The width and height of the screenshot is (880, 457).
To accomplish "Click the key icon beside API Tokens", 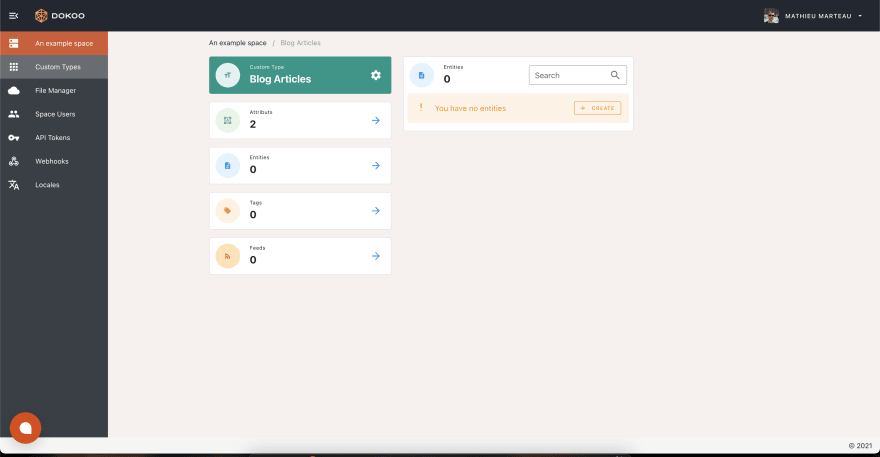I will [13, 138].
